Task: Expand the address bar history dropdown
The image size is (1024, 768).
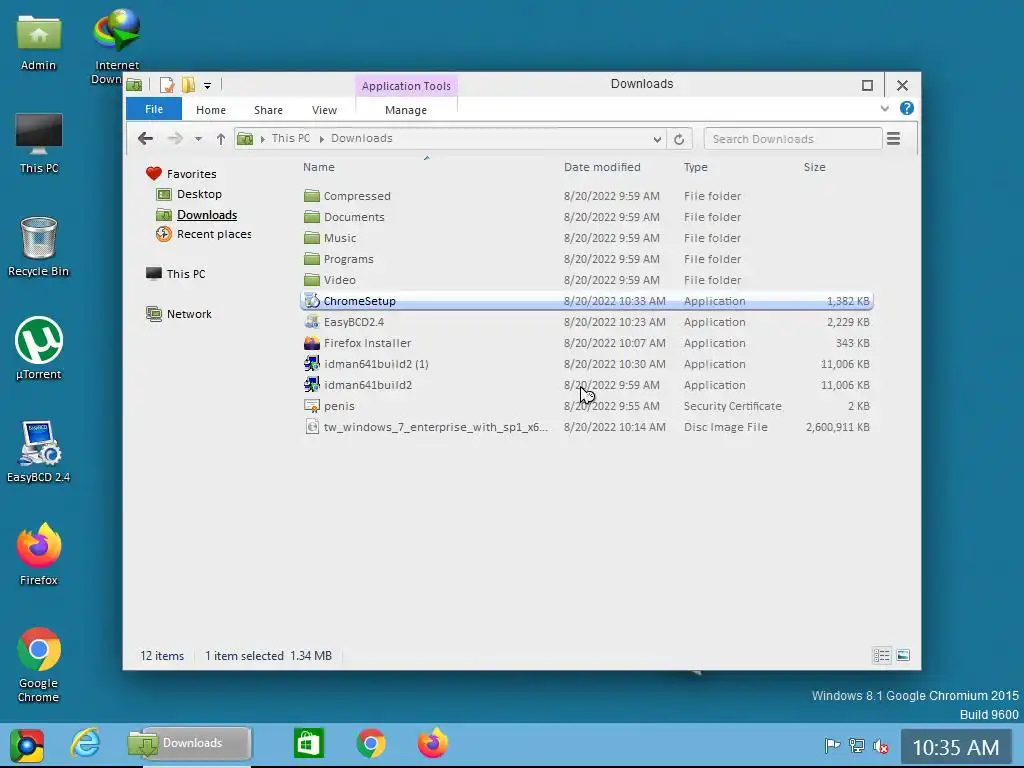Action: coord(657,139)
